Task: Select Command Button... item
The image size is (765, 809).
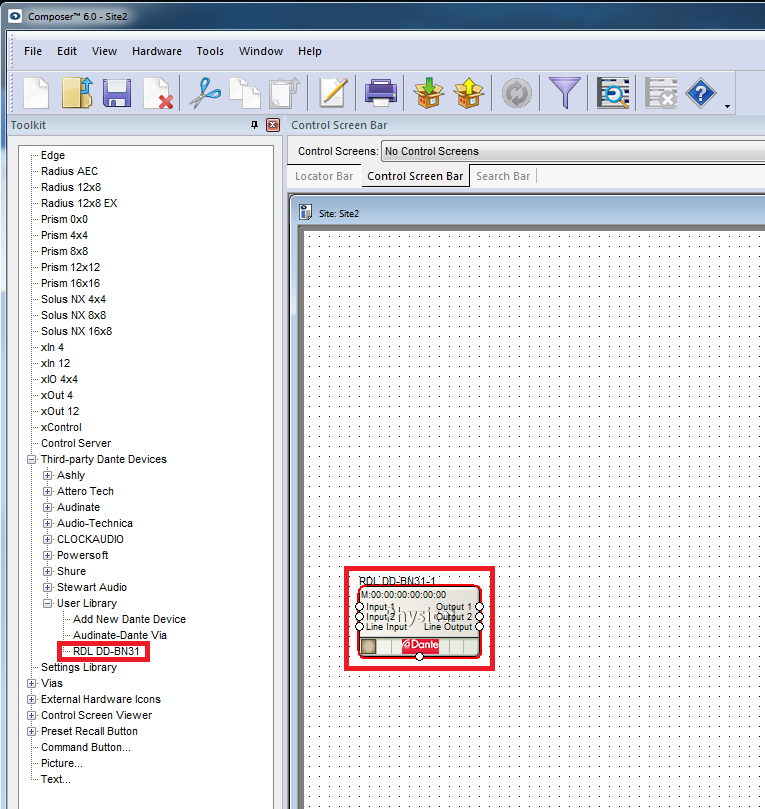Action: tap(86, 747)
